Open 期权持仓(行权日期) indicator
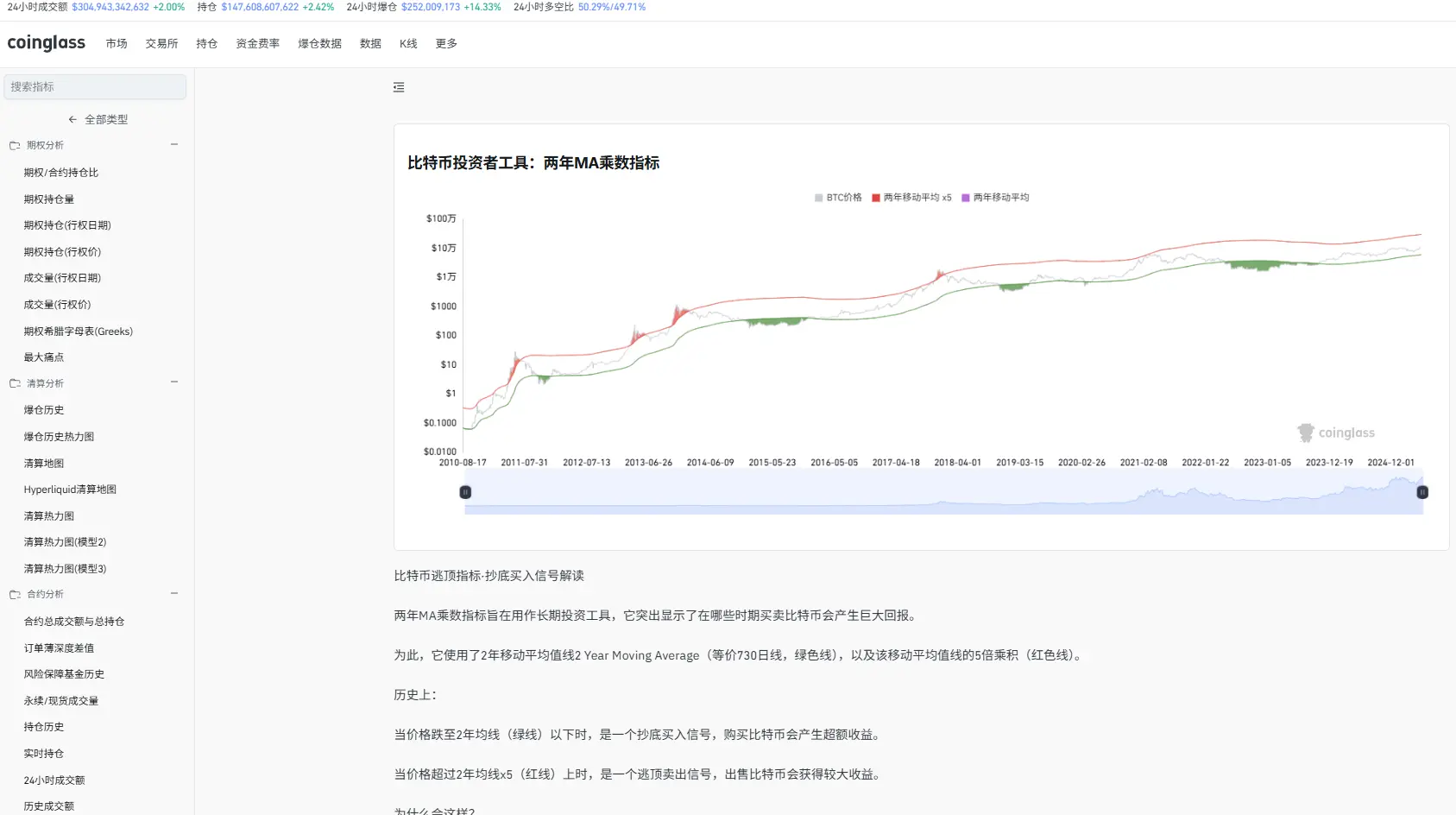The image size is (1456, 815). pos(67,225)
